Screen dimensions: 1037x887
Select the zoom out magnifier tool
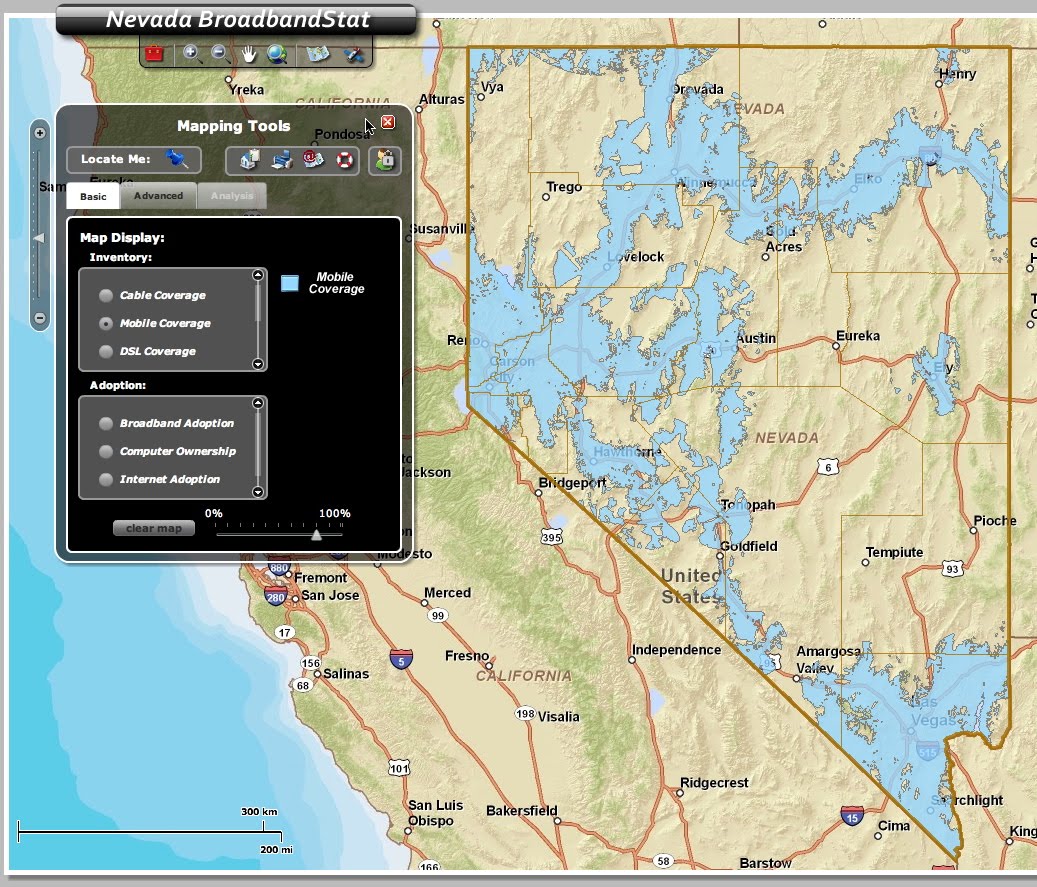coord(220,54)
